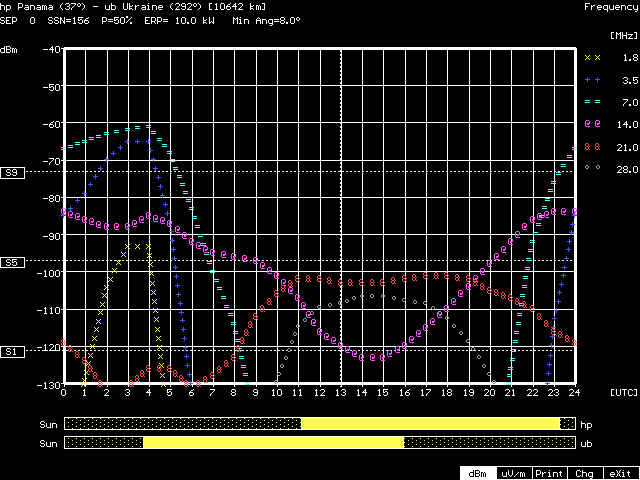Click the 'ub' label right of sun bar
Viewport: 640px width, 480px height.
click(x=586, y=444)
